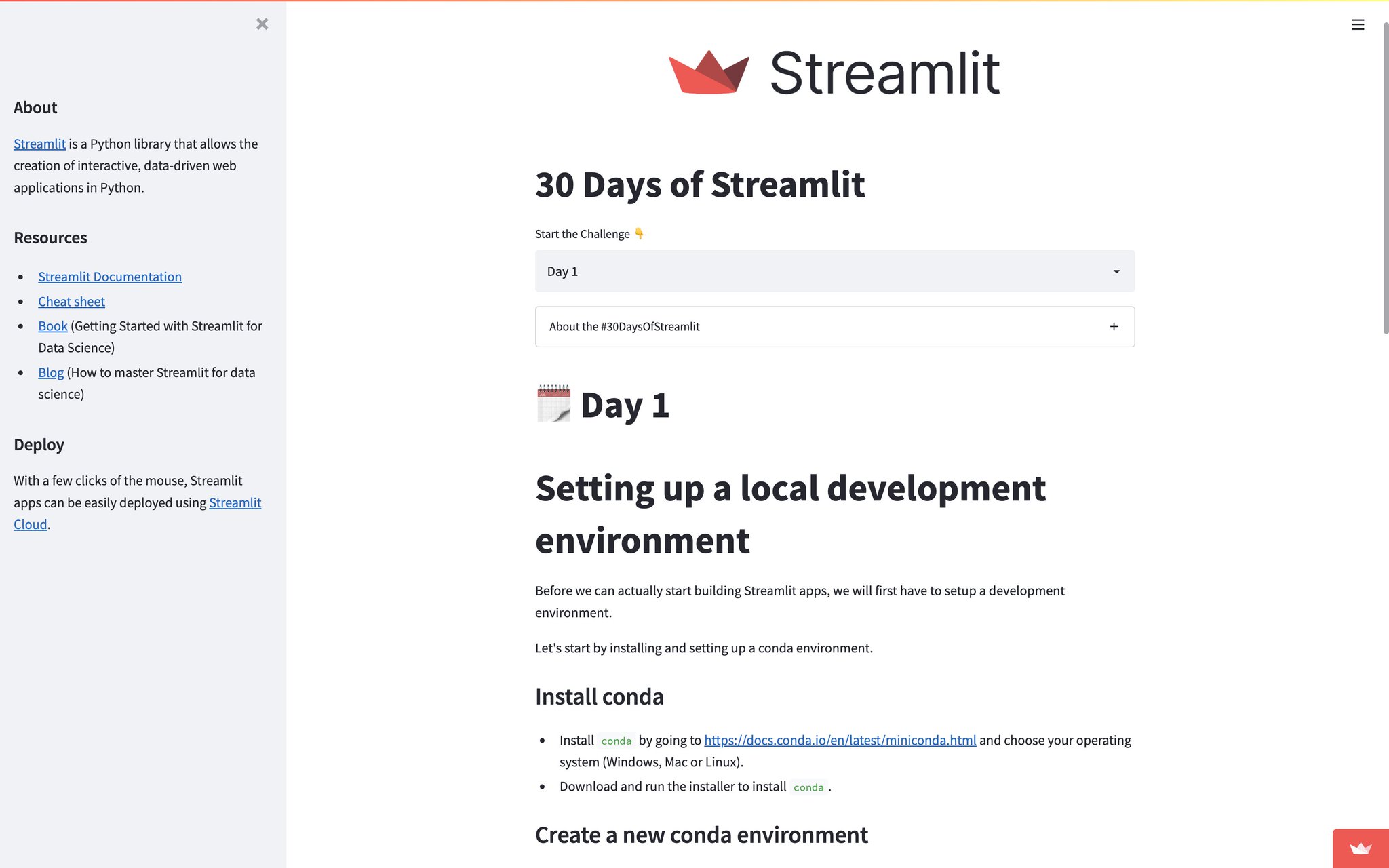Click the Book resource link
Image resolution: width=1389 pixels, height=868 pixels.
tap(52, 326)
